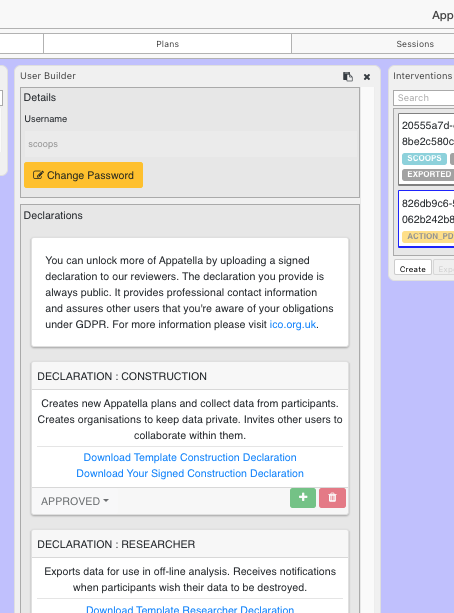The height and width of the screenshot is (613, 454).
Task: Select intervention 826db9c6 list item
Action: [x=426, y=219]
